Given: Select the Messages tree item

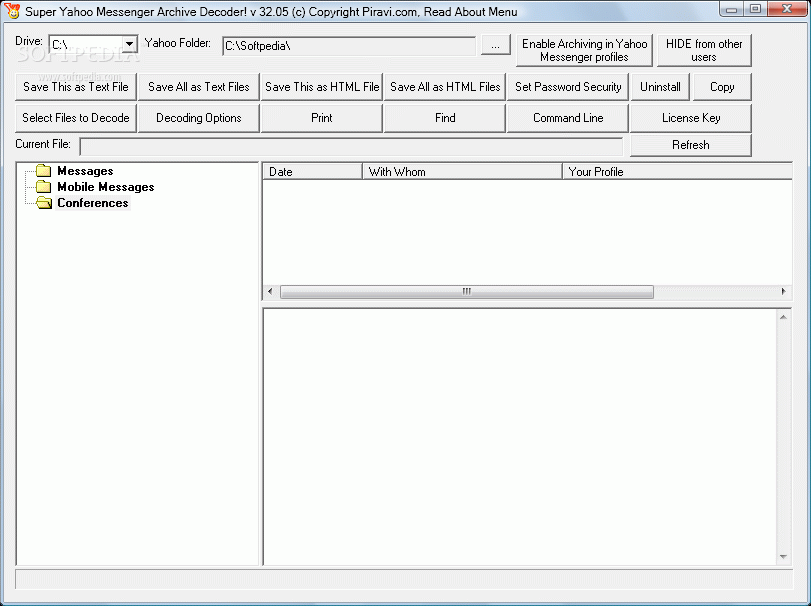Looking at the screenshot, I should [85, 171].
